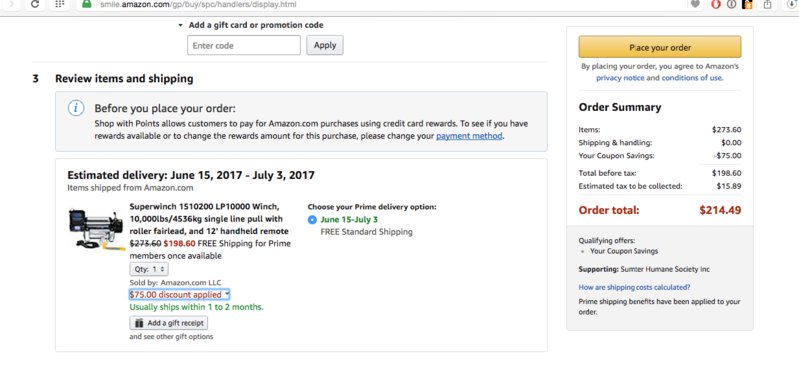This screenshot has height=365, width=799.
Task: Click the green secure padlock icon
Action: pyautogui.click(x=87, y=4)
